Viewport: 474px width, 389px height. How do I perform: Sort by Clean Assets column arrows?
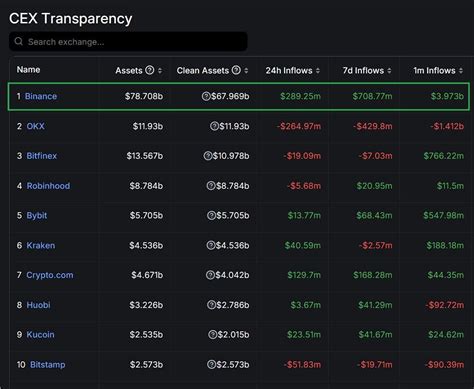click(x=246, y=71)
